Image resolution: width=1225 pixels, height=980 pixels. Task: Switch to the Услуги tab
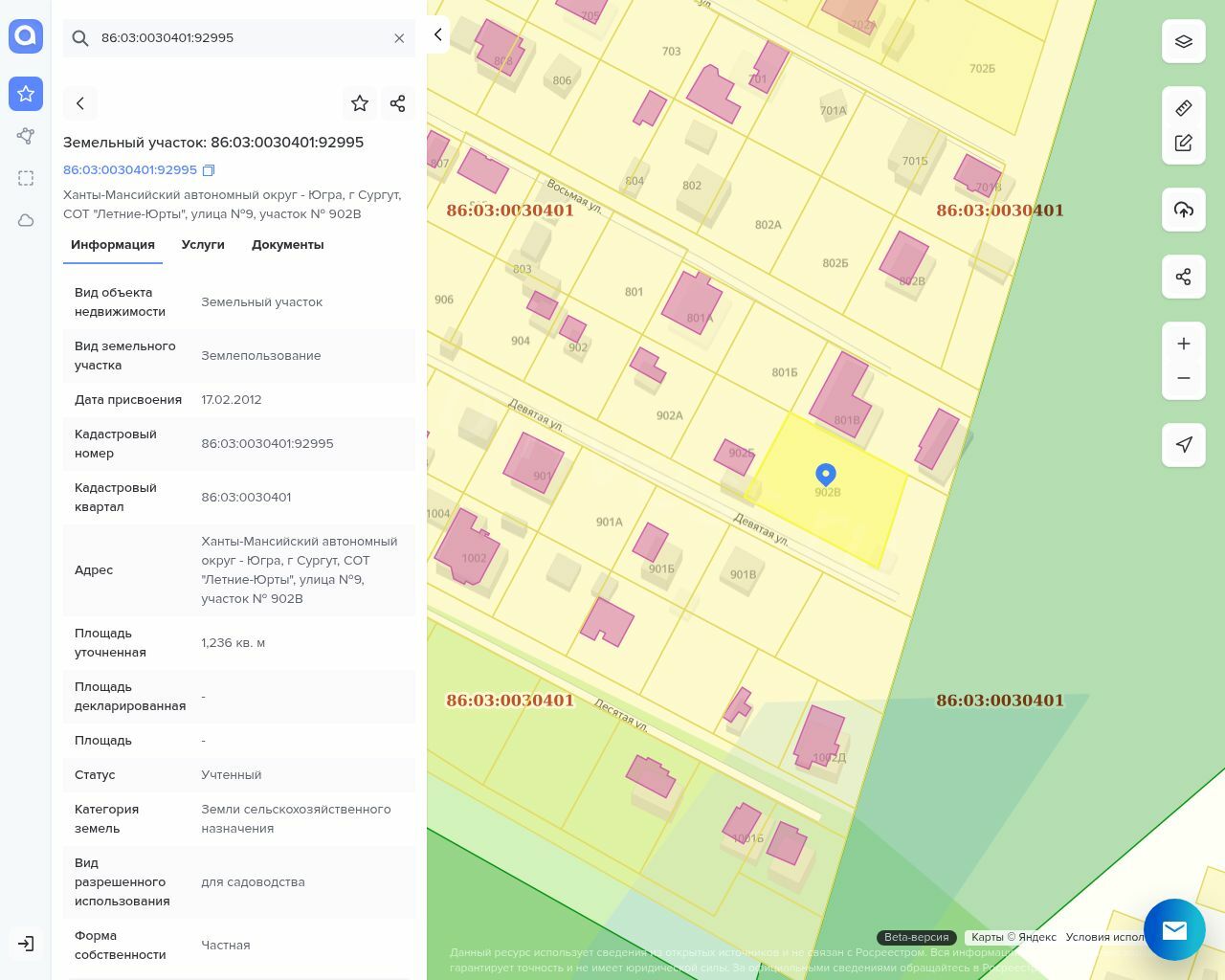click(x=203, y=245)
